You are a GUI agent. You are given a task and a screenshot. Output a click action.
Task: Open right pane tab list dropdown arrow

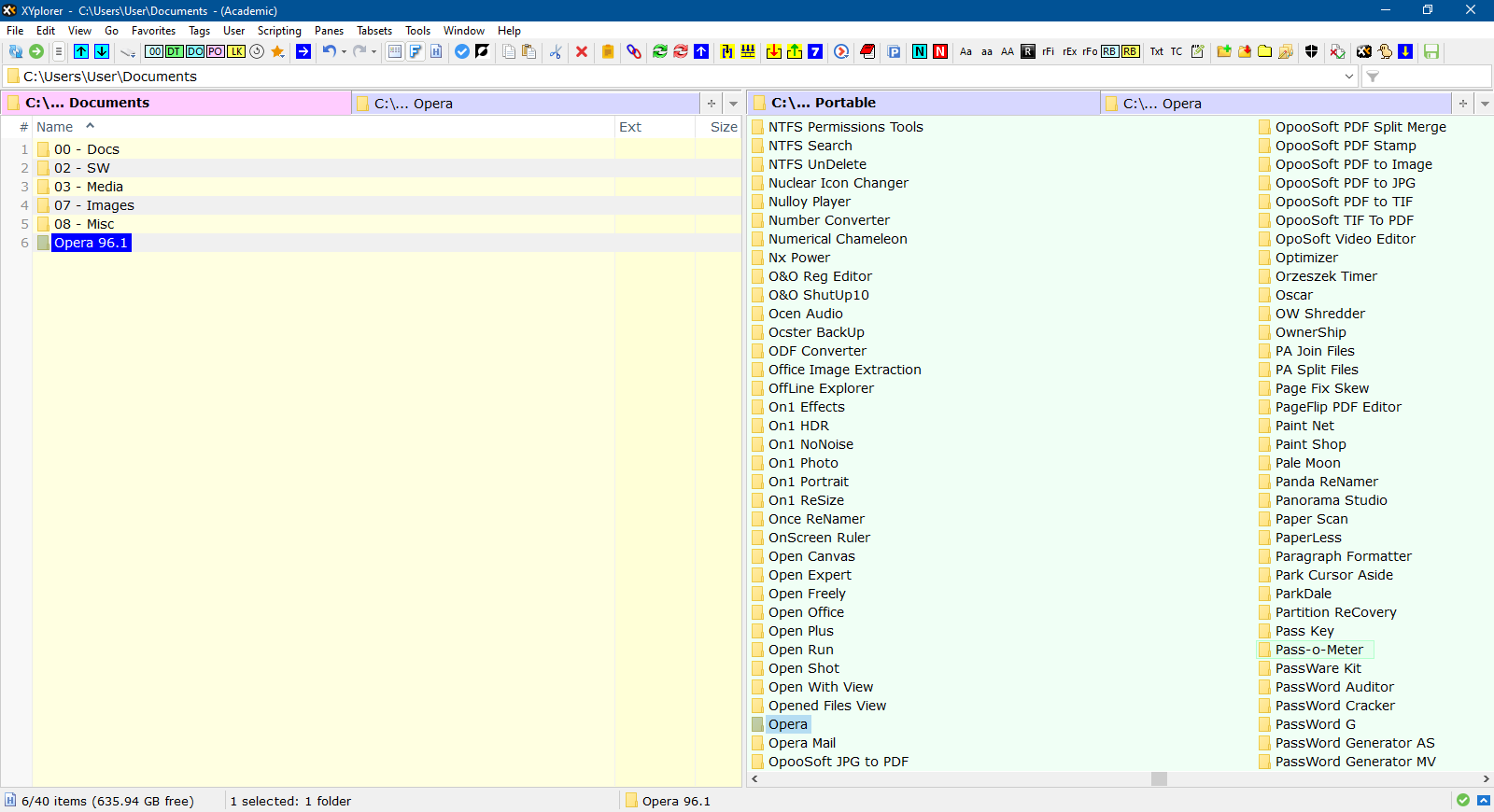(x=1484, y=104)
